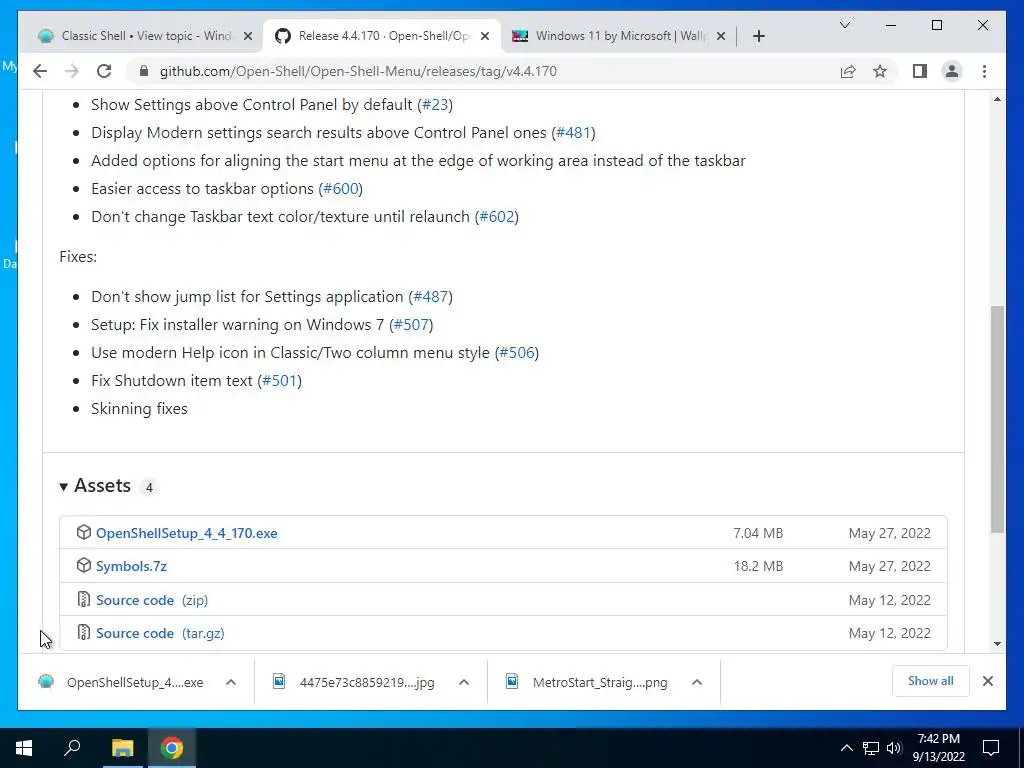The width and height of the screenshot is (1024, 768).
Task: Close the downloads bar
Action: (987, 681)
